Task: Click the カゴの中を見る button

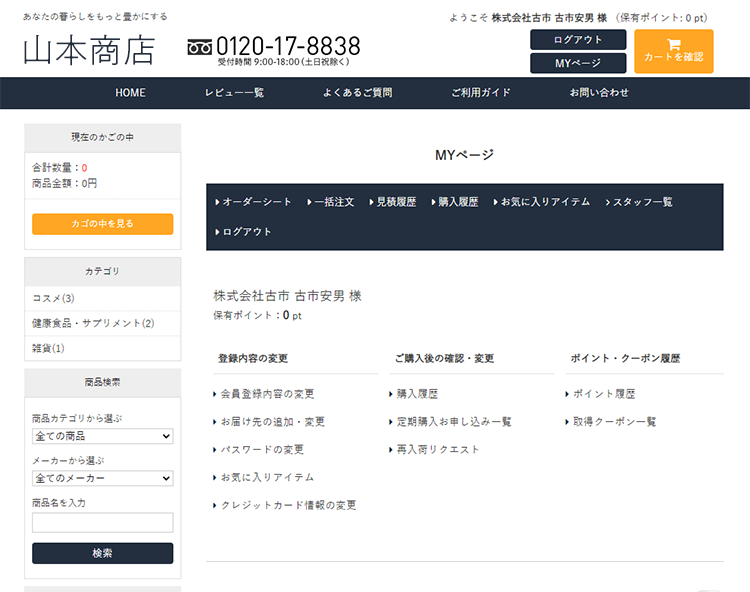Action: click(x=102, y=224)
